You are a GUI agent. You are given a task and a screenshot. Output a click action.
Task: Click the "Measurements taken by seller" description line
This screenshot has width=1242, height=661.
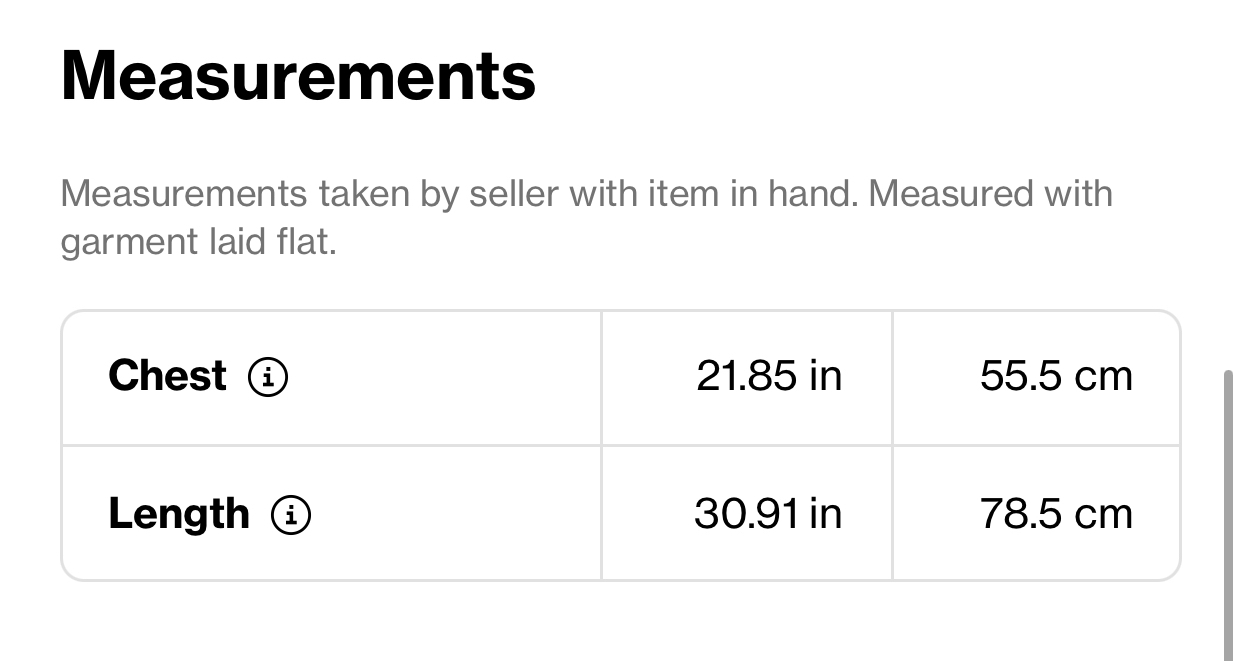[587, 193]
